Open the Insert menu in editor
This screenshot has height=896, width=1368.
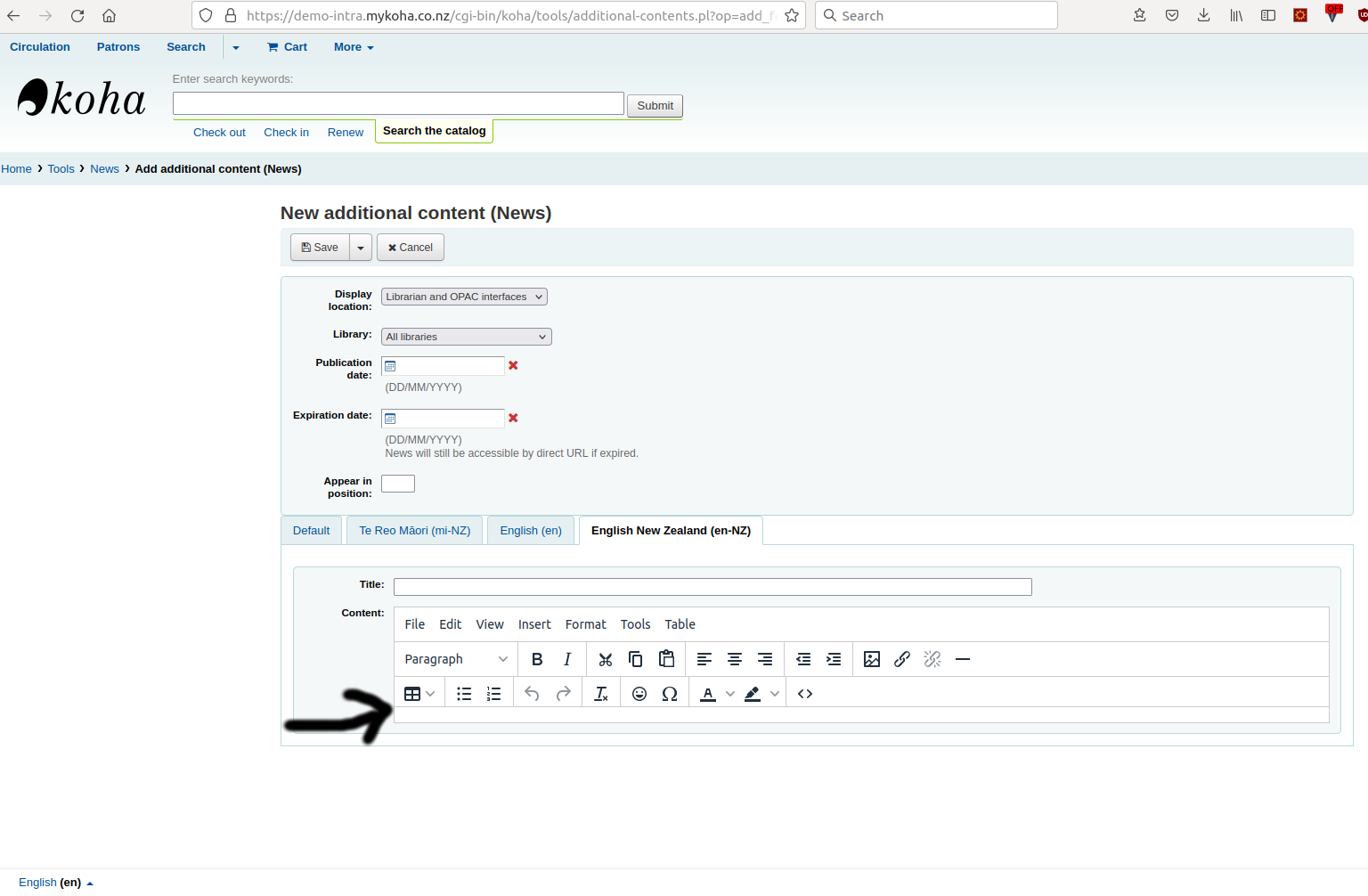point(534,624)
